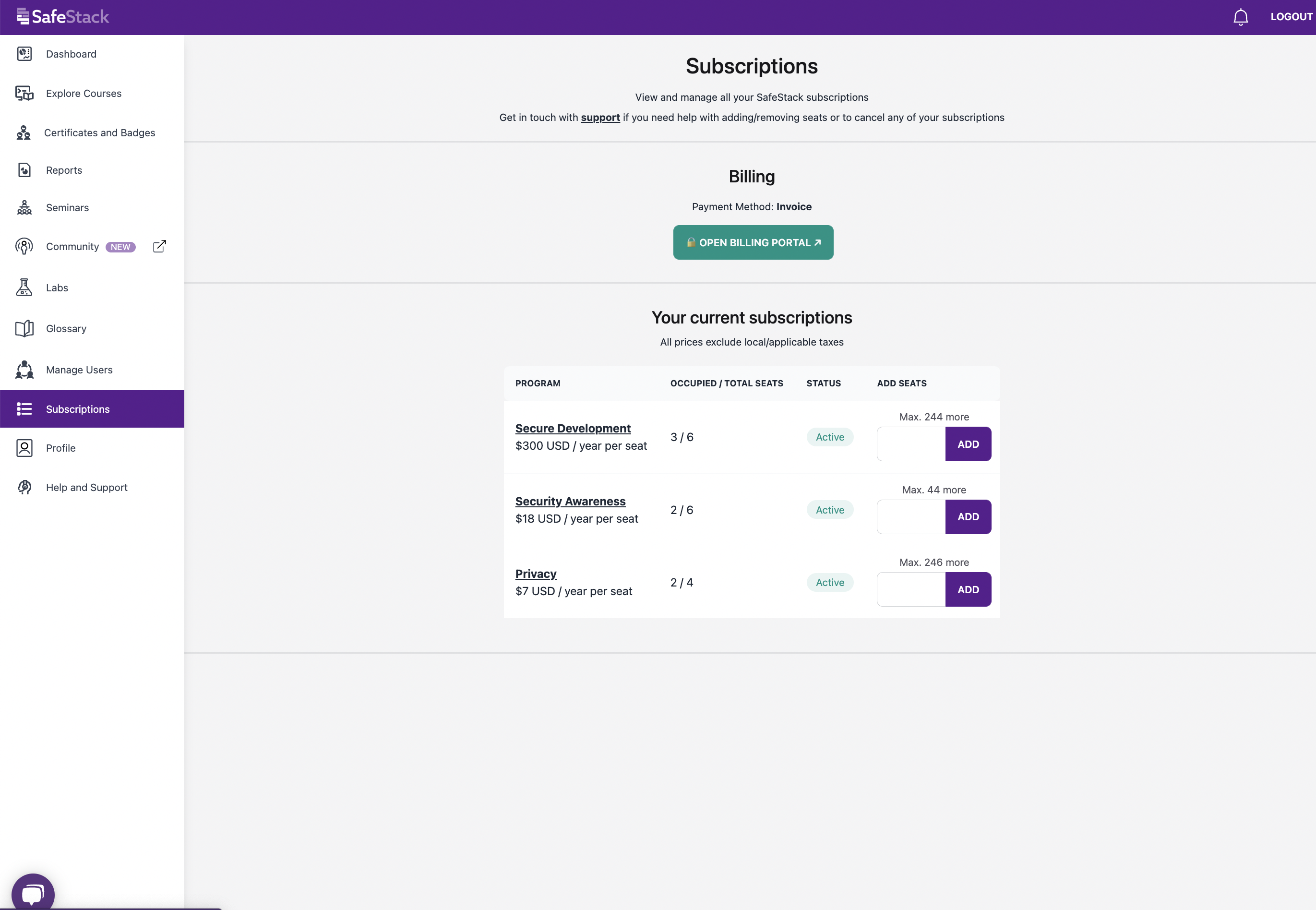1316x910 pixels.
Task: Click the Max. 244 more text
Action: 934,417
